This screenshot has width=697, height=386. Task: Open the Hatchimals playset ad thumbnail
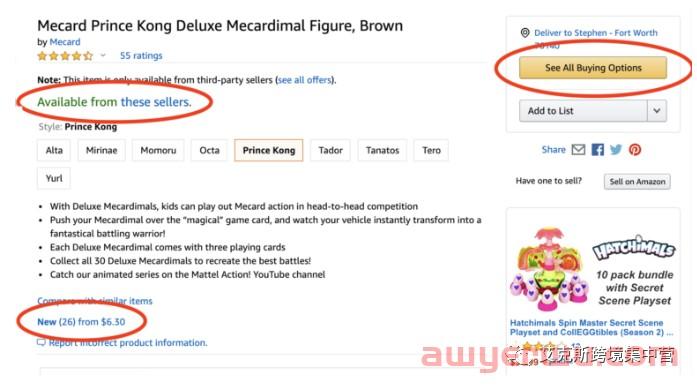550,269
